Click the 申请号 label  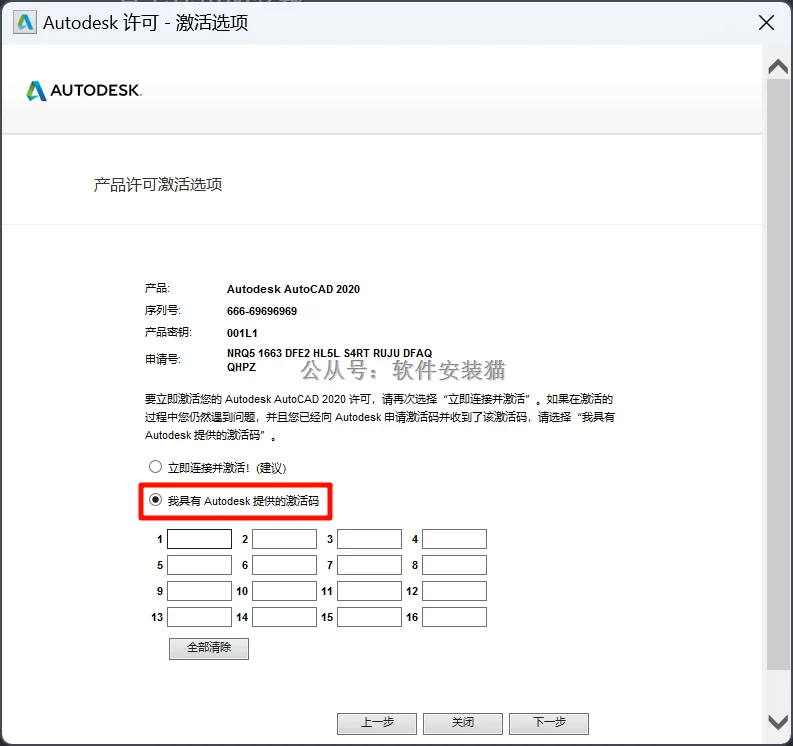[163, 359]
